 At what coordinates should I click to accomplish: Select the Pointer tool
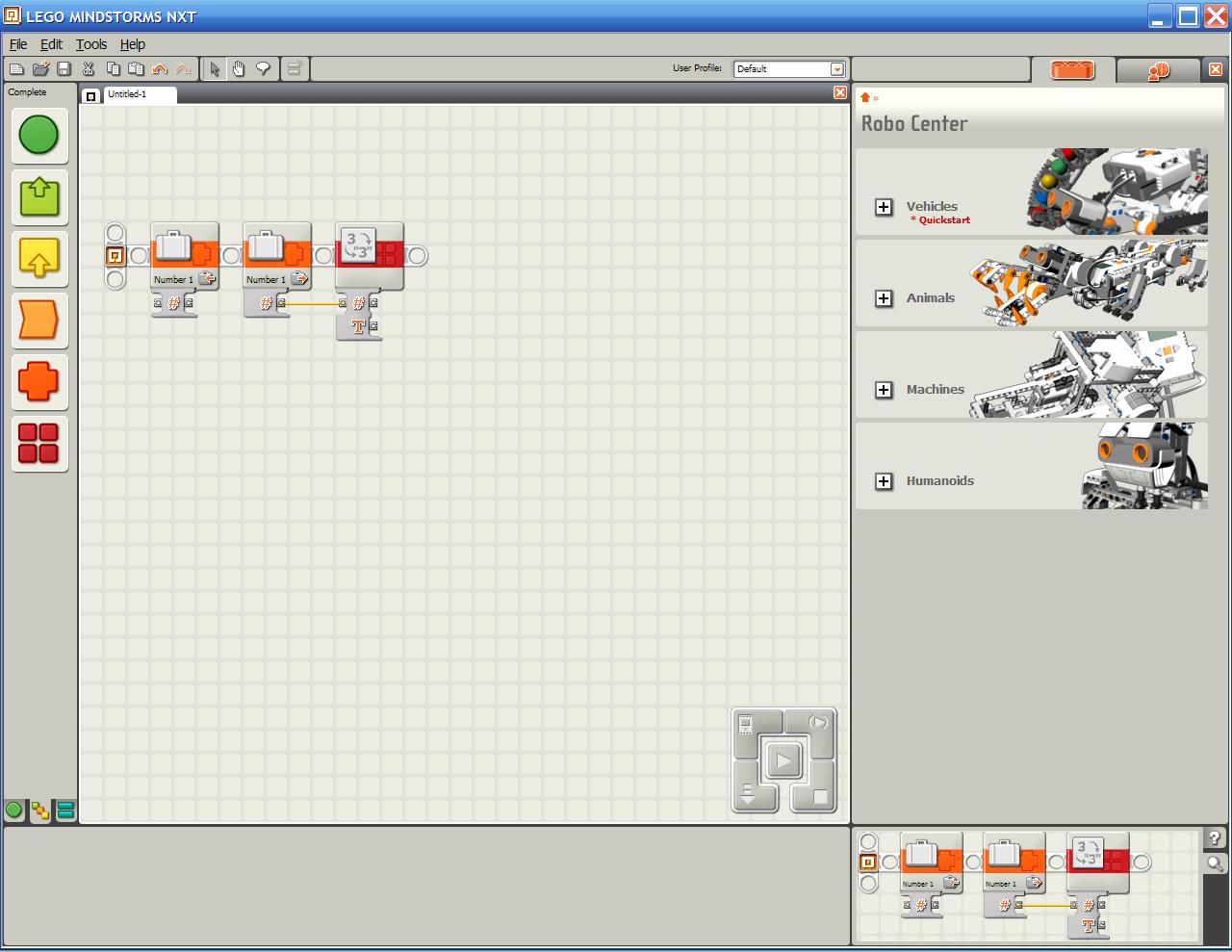pos(215,68)
